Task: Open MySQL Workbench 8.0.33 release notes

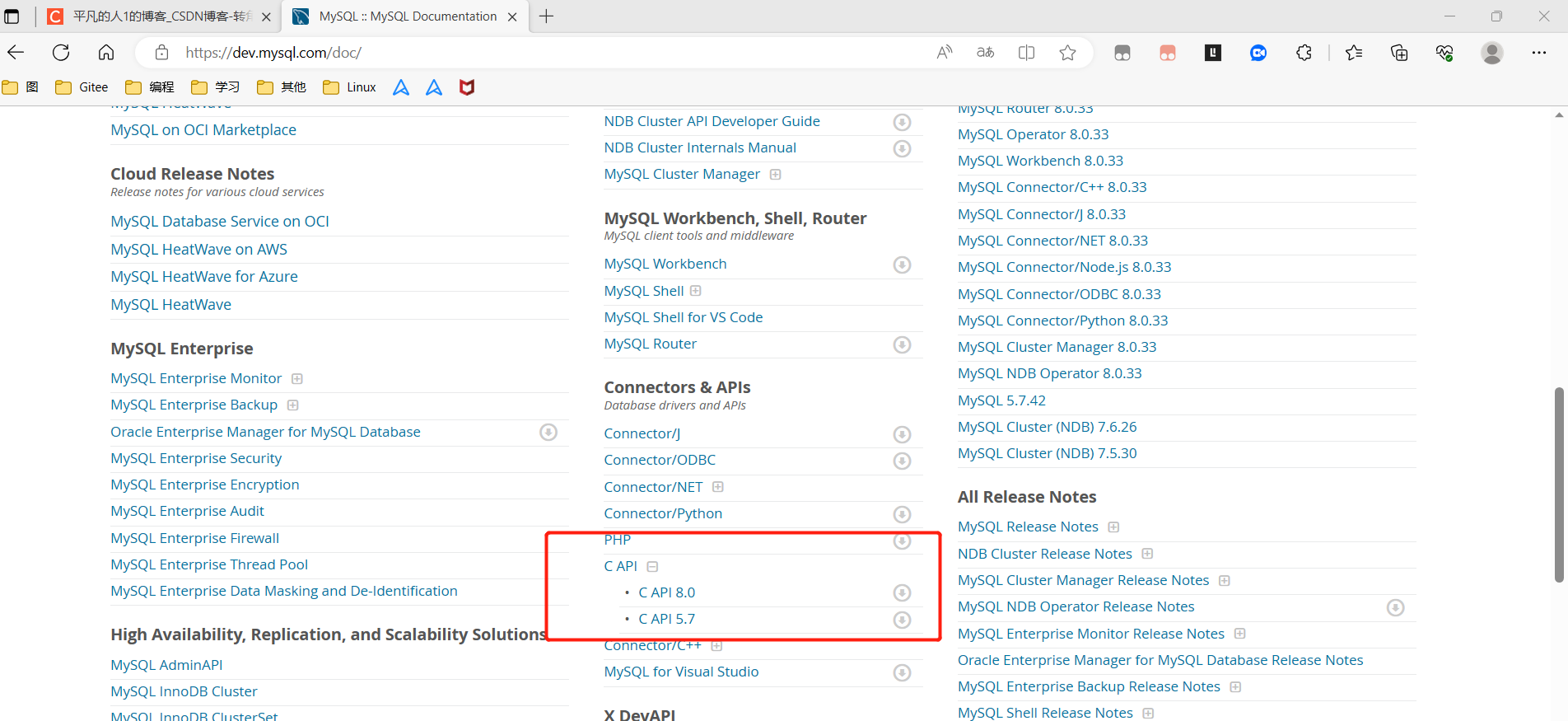Action: (1040, 161)
